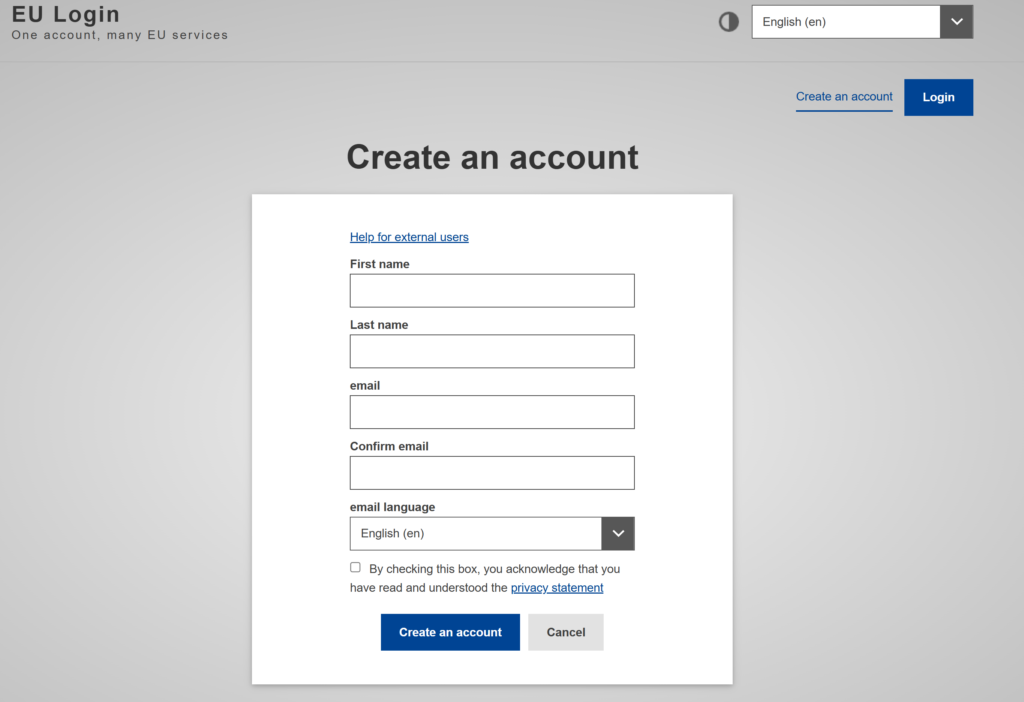Cancel the account creation form
Viewport: 1024px width, 702px height.
(x=565, y=632)
